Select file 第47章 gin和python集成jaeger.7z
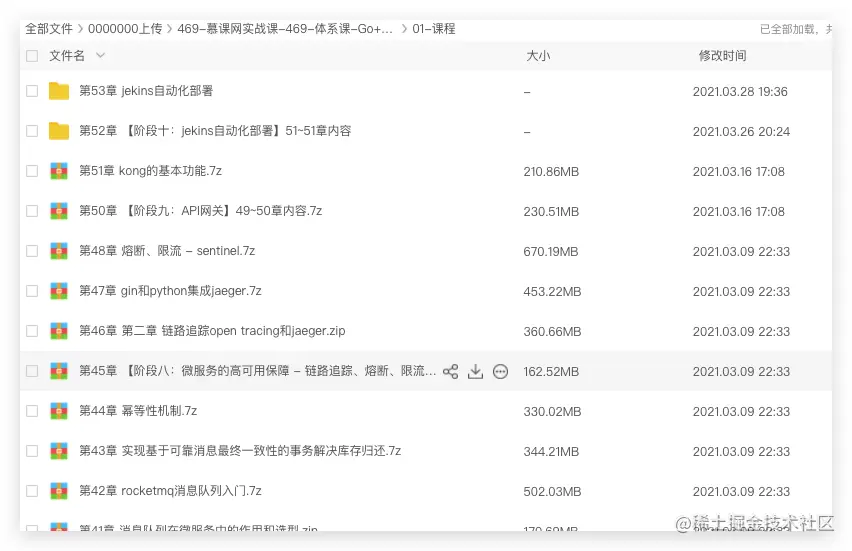The image size is (852, 551). (170, 291)
